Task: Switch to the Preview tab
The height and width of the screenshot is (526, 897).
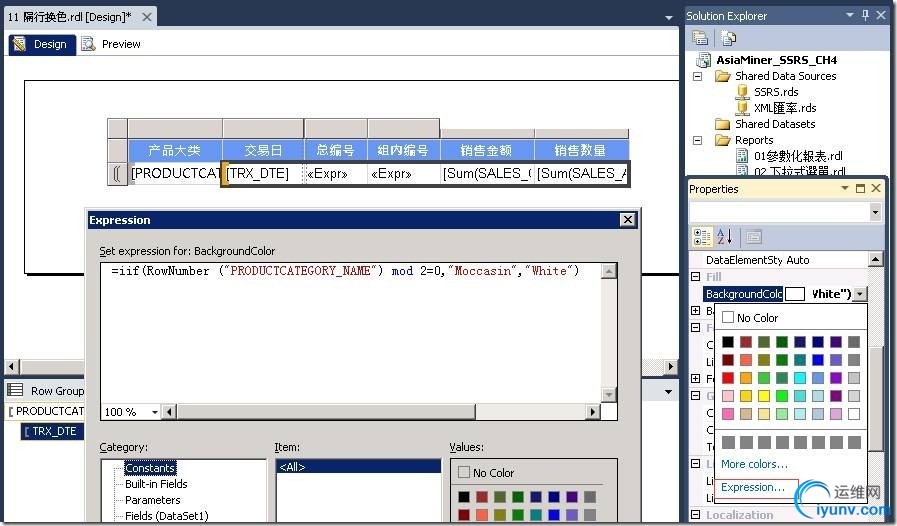Action: tap(111, 44)
